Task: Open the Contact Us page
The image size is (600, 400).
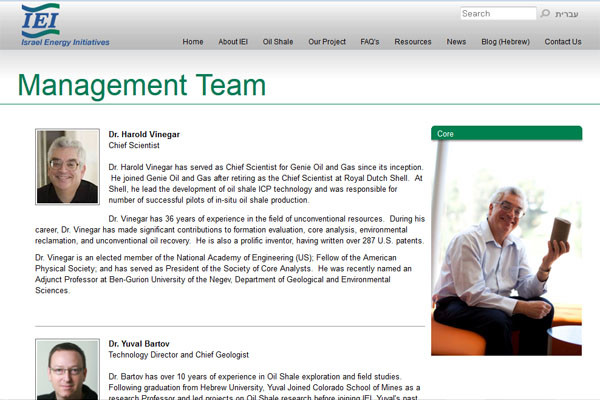Action: [563, 42]
